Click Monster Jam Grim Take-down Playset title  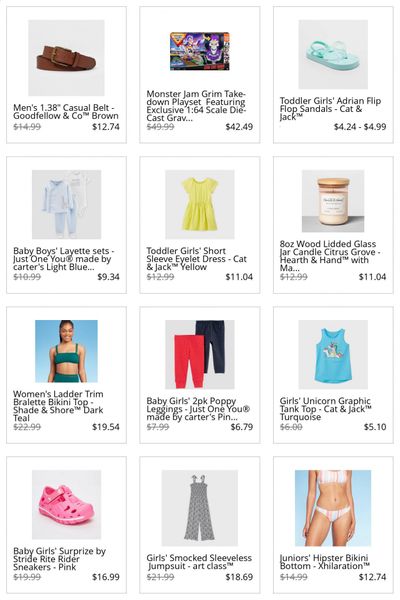(x=196, y=106)
